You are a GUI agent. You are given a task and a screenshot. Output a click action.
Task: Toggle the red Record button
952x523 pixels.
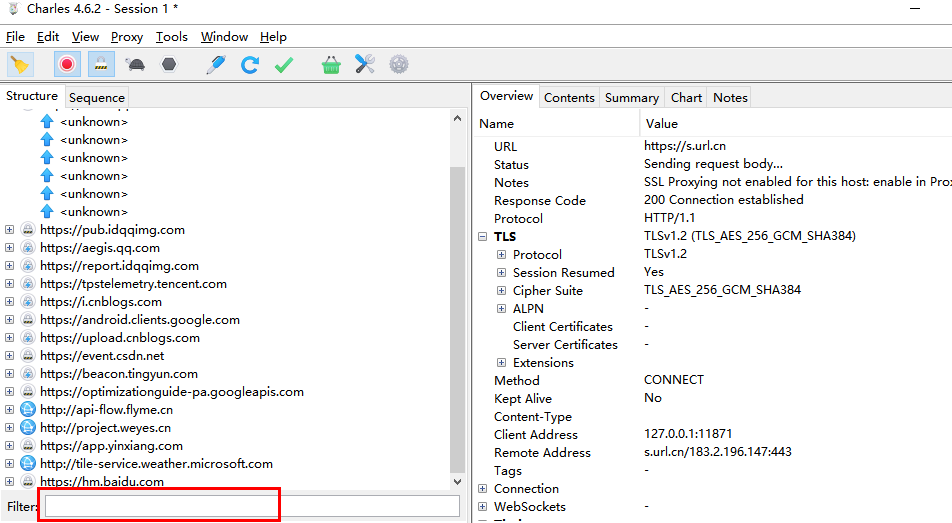(67, 64)
